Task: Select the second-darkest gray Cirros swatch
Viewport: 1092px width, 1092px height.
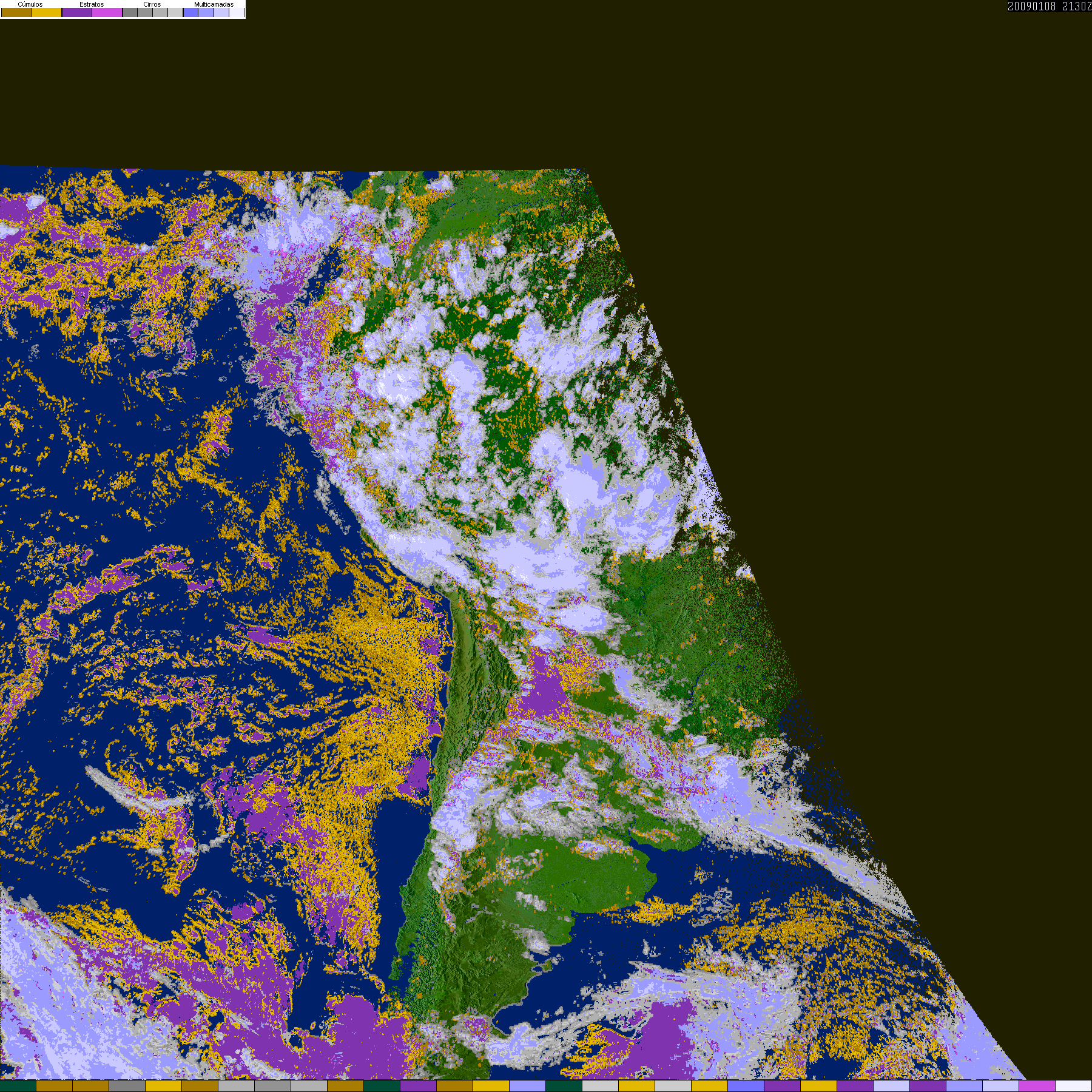Action: click(145, 12)
